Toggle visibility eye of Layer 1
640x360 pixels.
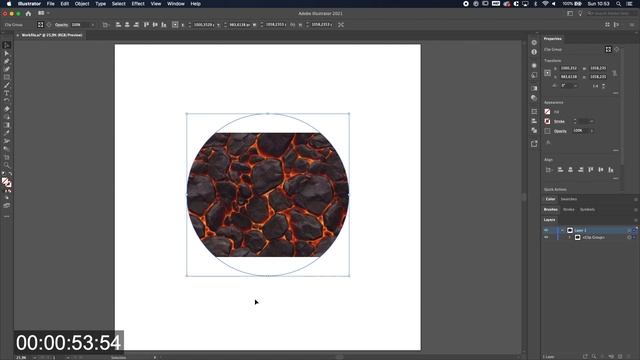[547, 230]
